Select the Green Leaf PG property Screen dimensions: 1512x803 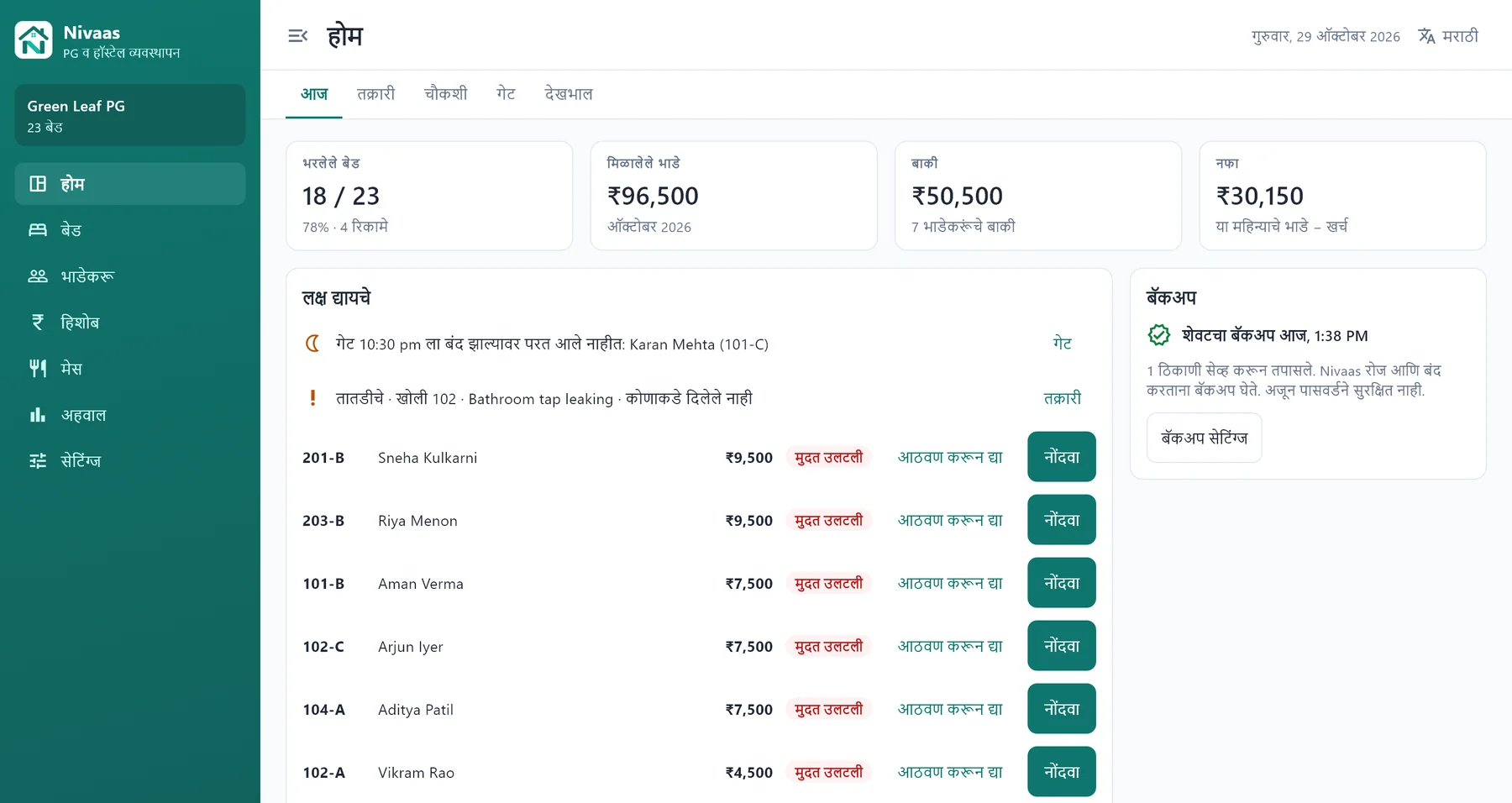(130, 115)
